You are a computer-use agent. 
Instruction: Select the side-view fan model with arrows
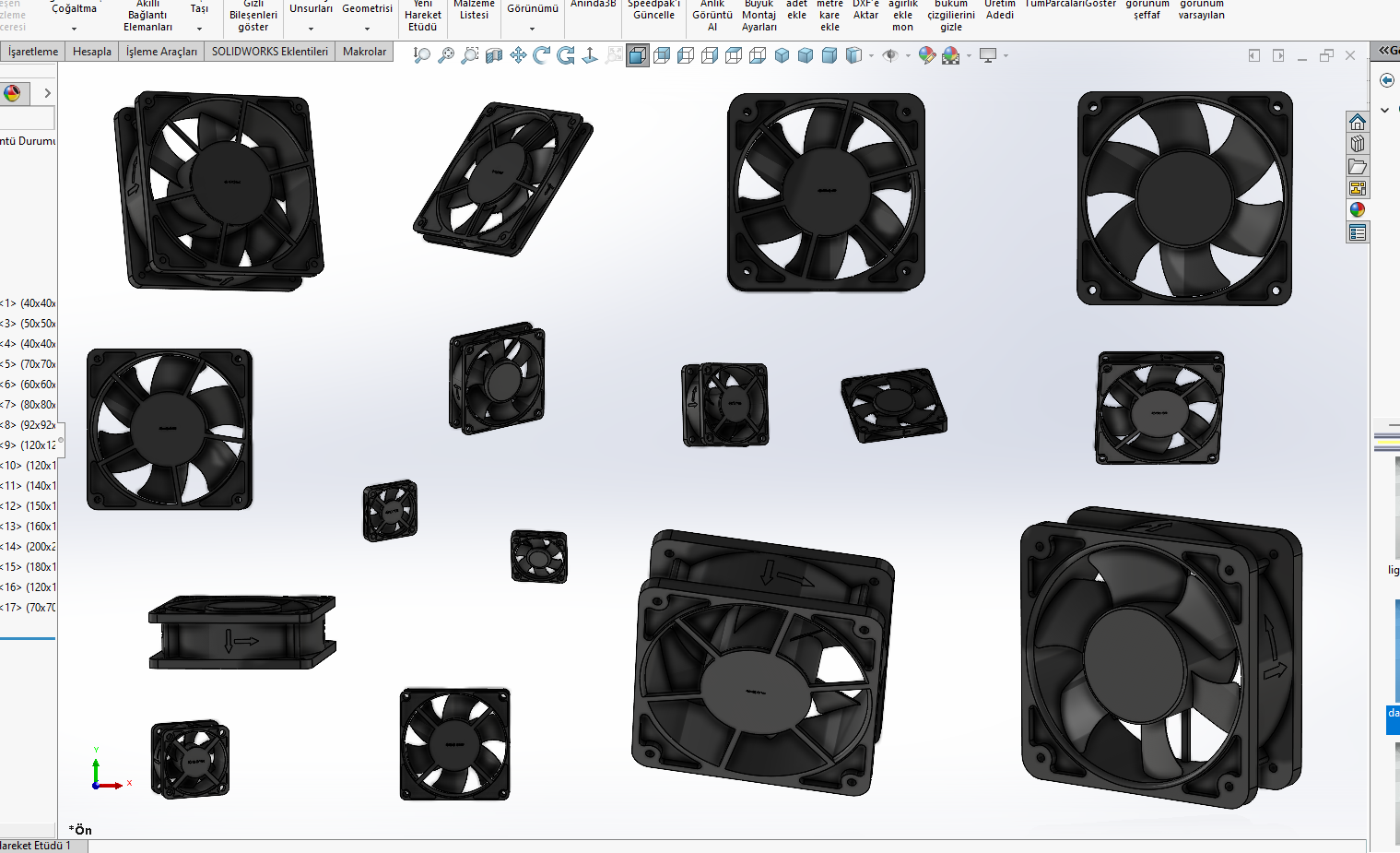(241, 633)
